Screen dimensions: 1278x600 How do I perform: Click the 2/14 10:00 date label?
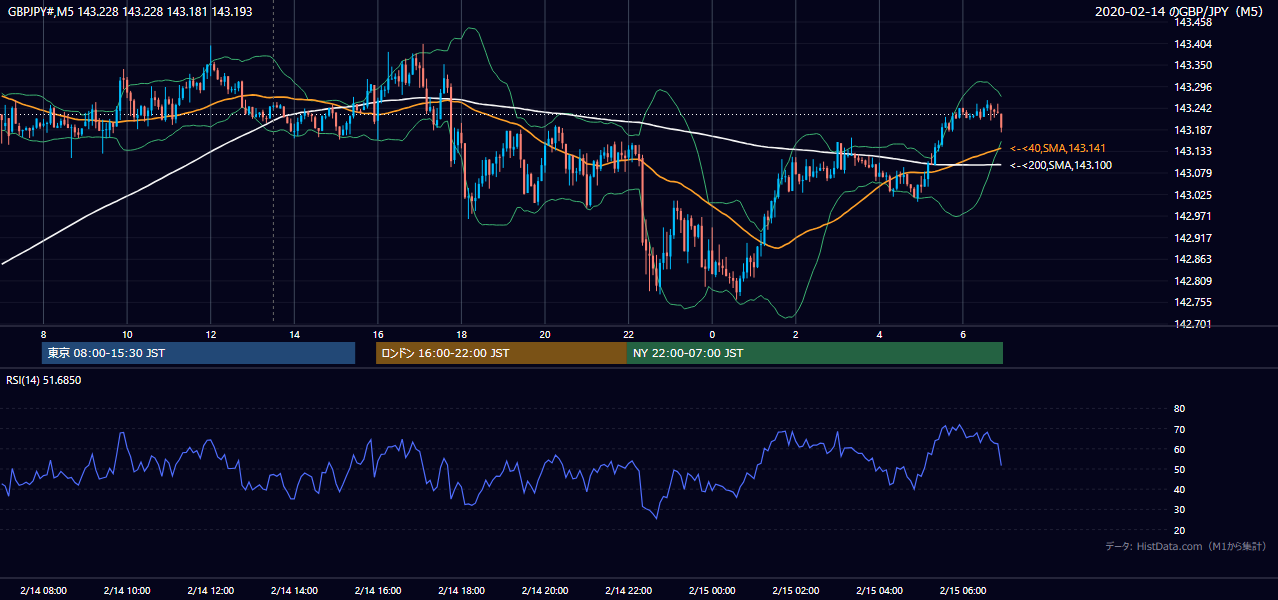click(126, 591)
